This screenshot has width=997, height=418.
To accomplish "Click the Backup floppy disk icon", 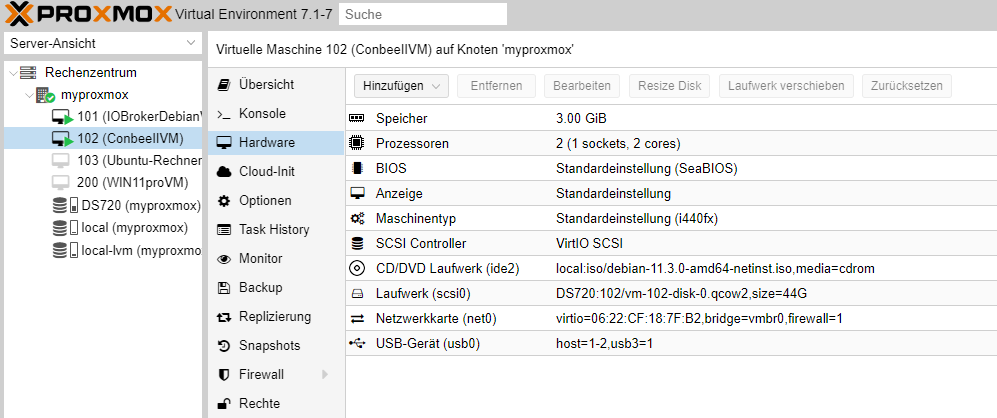I will (224, 288).
